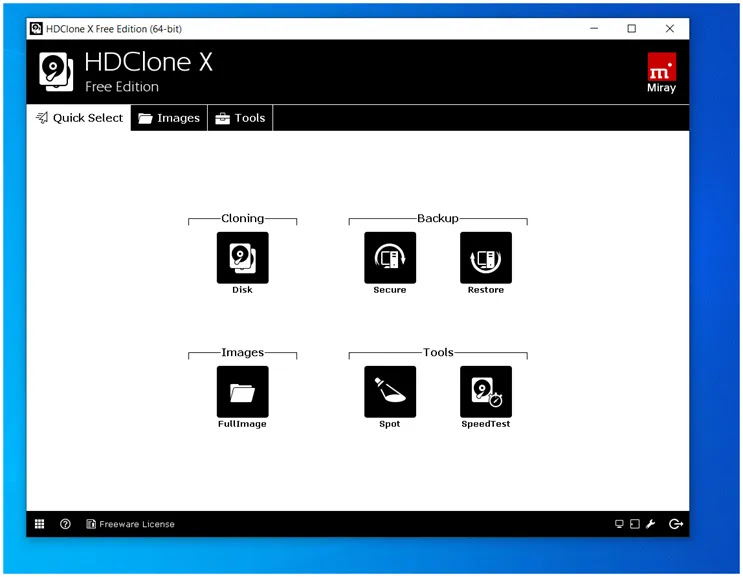Click the HDClone X disk logo
Image resolution: width=743 pixels, height=577 pixels.
click(x=56, y=72)
